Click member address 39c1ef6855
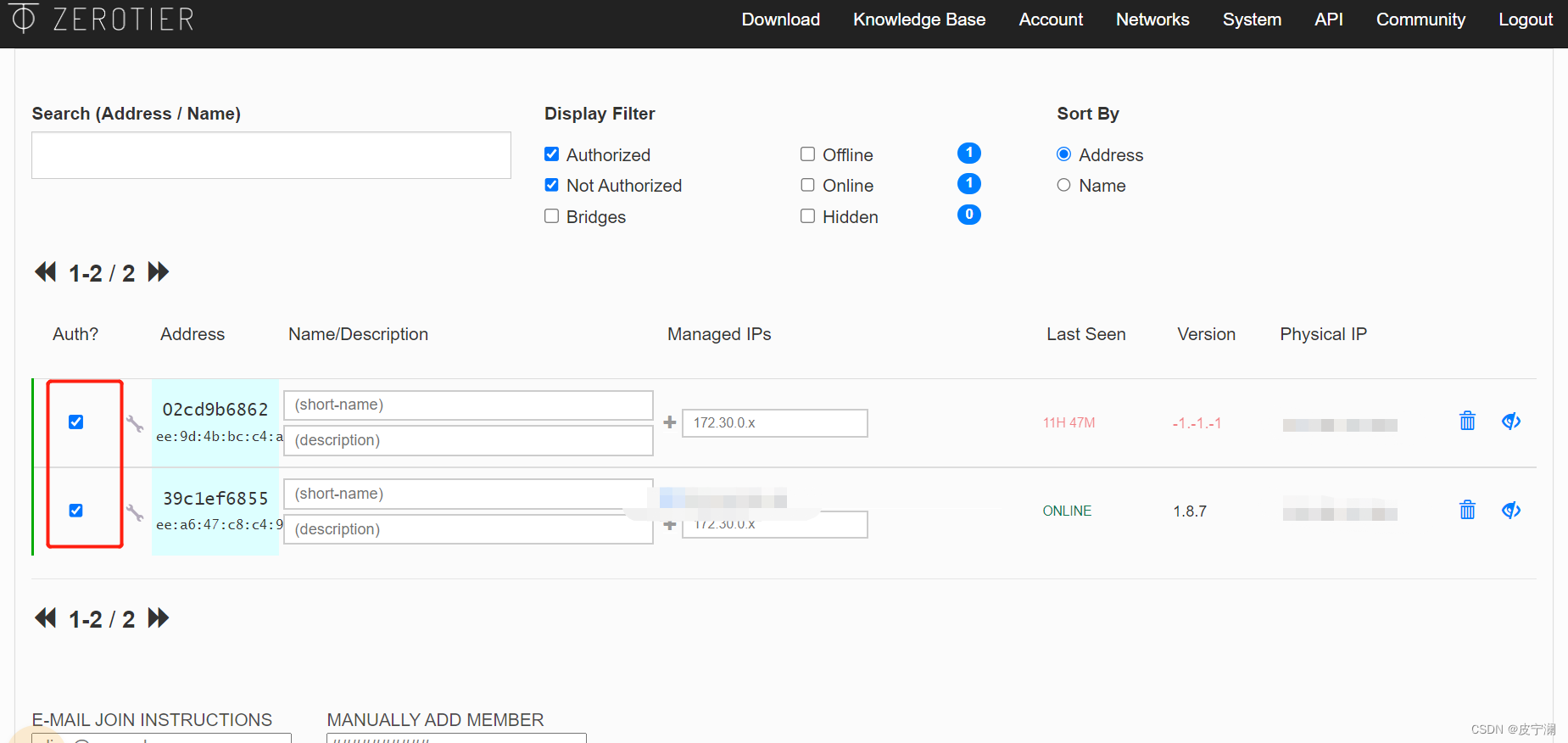Viewport: 1568px width, 743px height. point(215,499)
